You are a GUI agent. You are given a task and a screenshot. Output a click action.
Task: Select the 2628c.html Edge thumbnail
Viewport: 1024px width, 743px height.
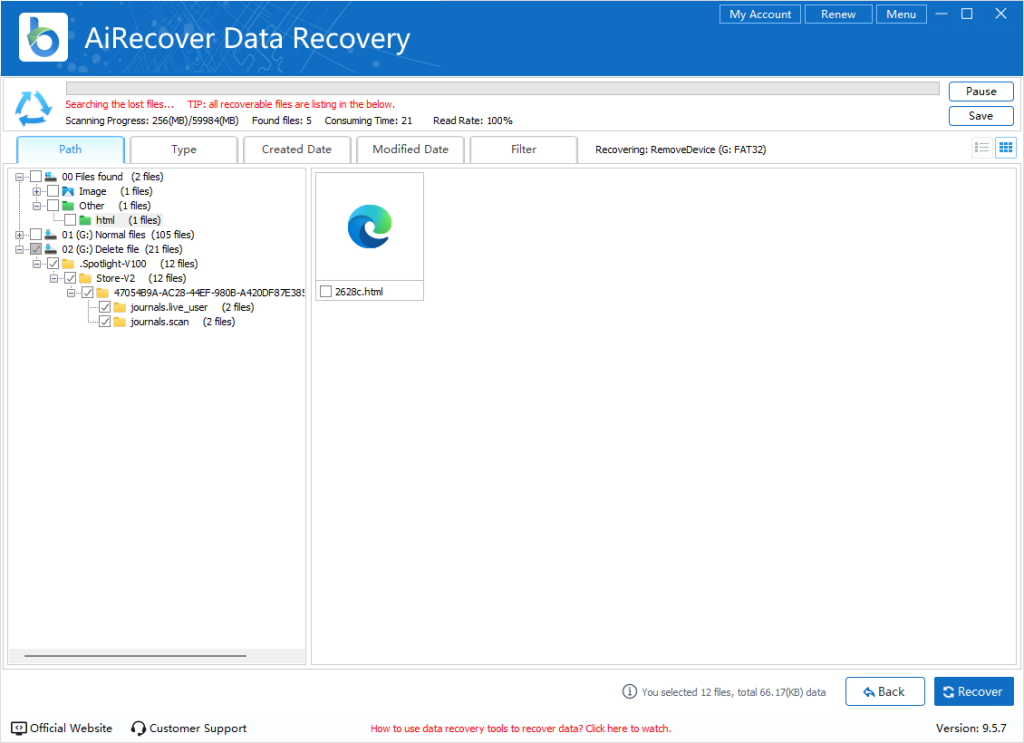[x=370, y=228]
